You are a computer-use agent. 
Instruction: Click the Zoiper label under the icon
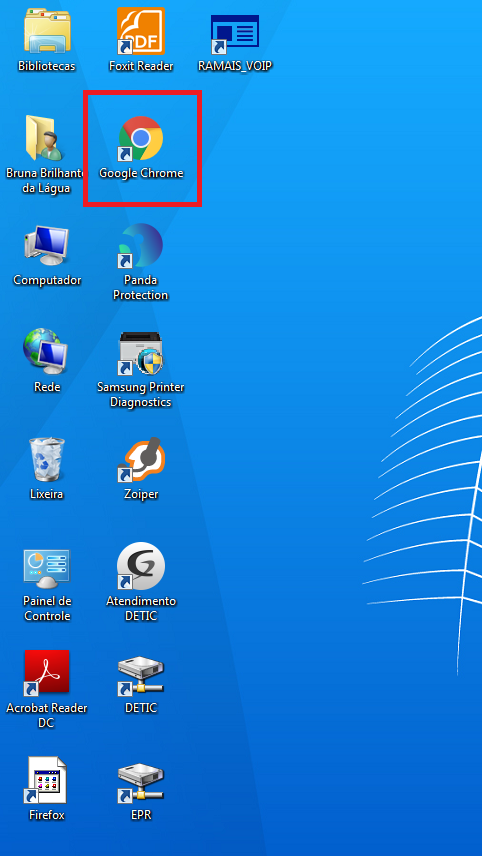[141, 495]
